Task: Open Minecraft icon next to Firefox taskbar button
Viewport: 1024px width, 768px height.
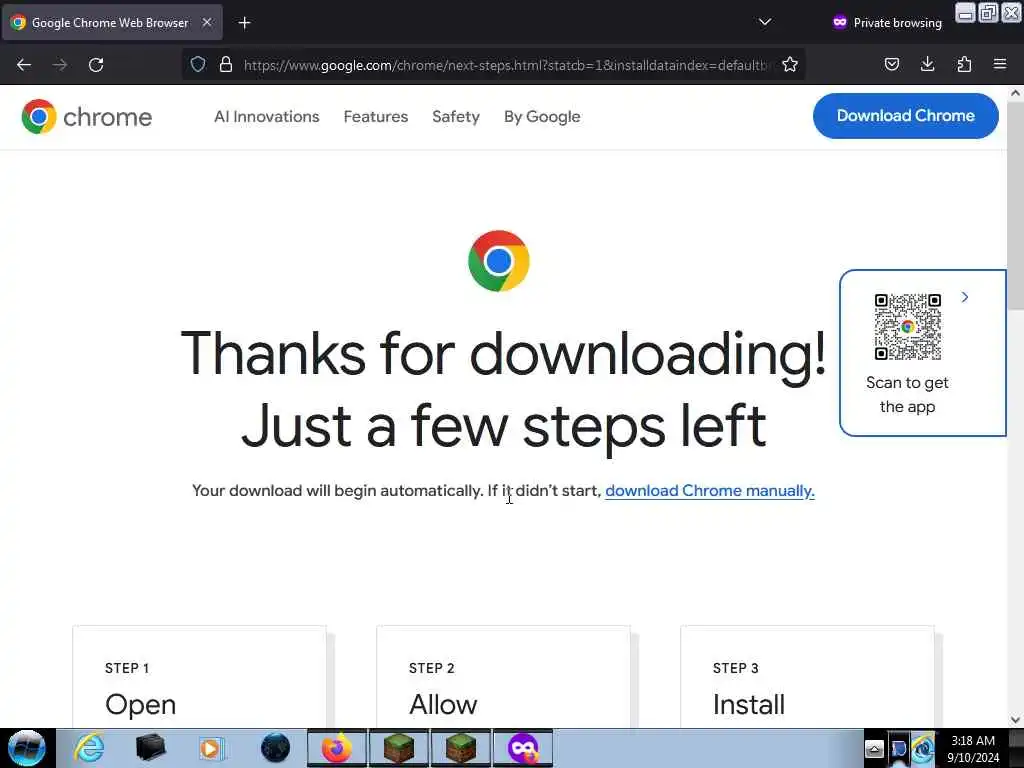Action: coord(398,748)
